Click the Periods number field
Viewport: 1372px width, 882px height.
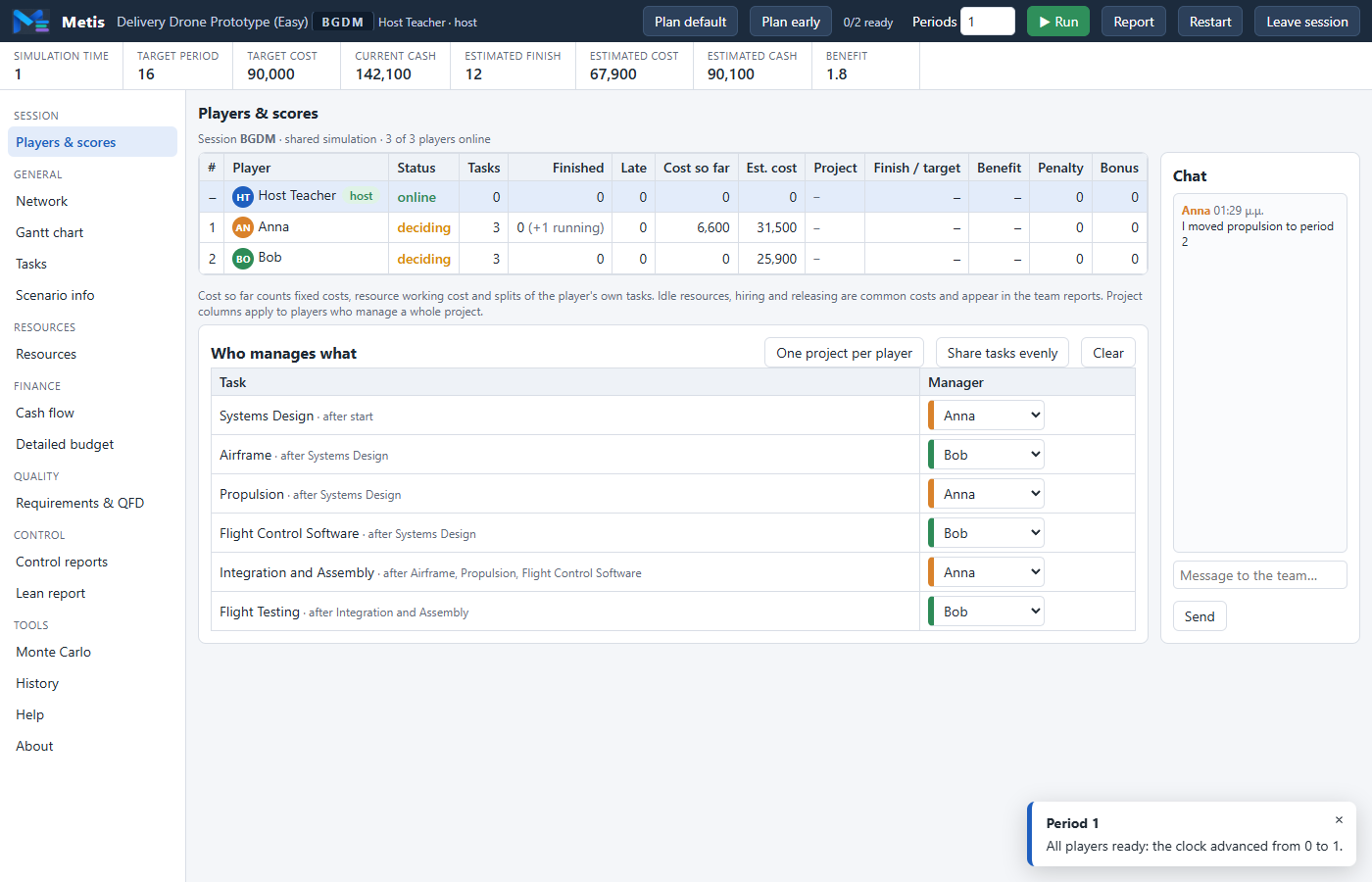pos(987,22)
